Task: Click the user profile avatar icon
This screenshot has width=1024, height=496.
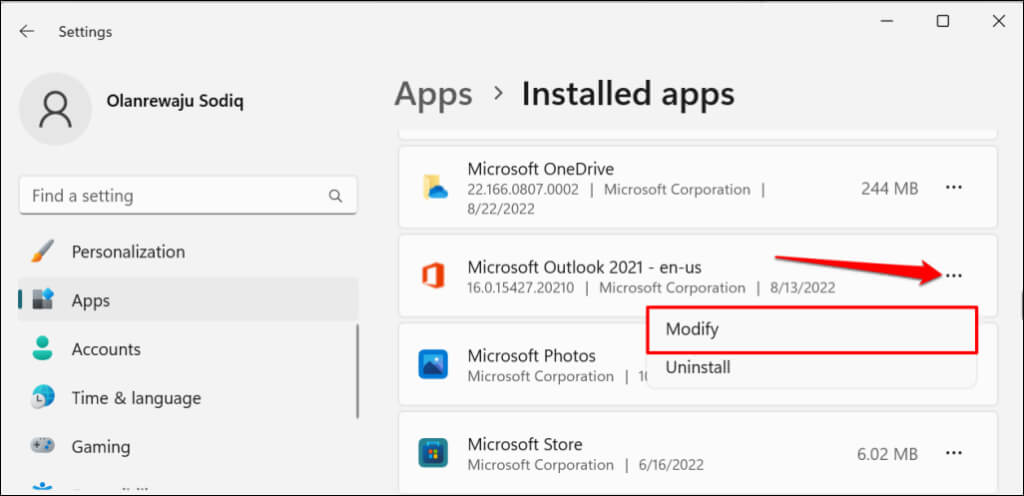Action: point(56,109)
